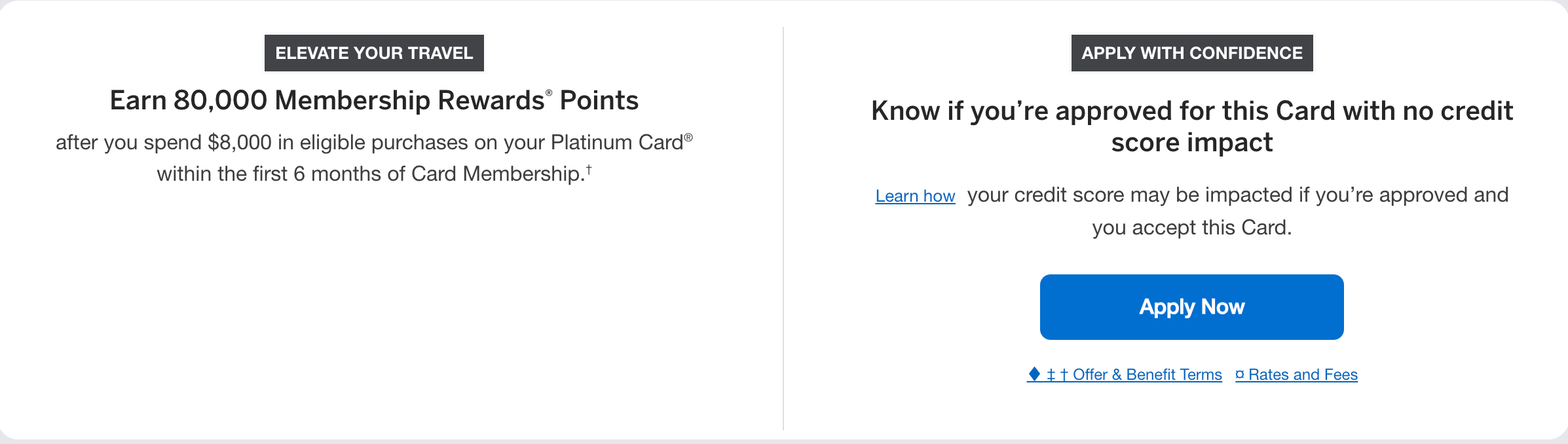Viewport: 1568px width, 444px height.
Task: Open the Learn how link
Action: tap(915, 195)
